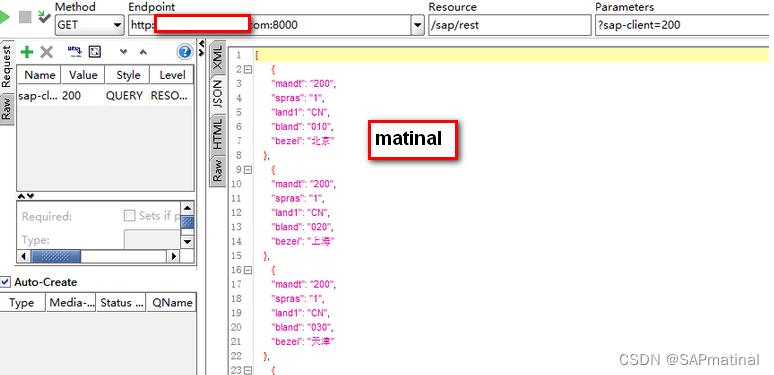Viewport: 774px width, 375px height.
Task: Click the "bland": "010" line in the JSON
Action: point(302,127)
